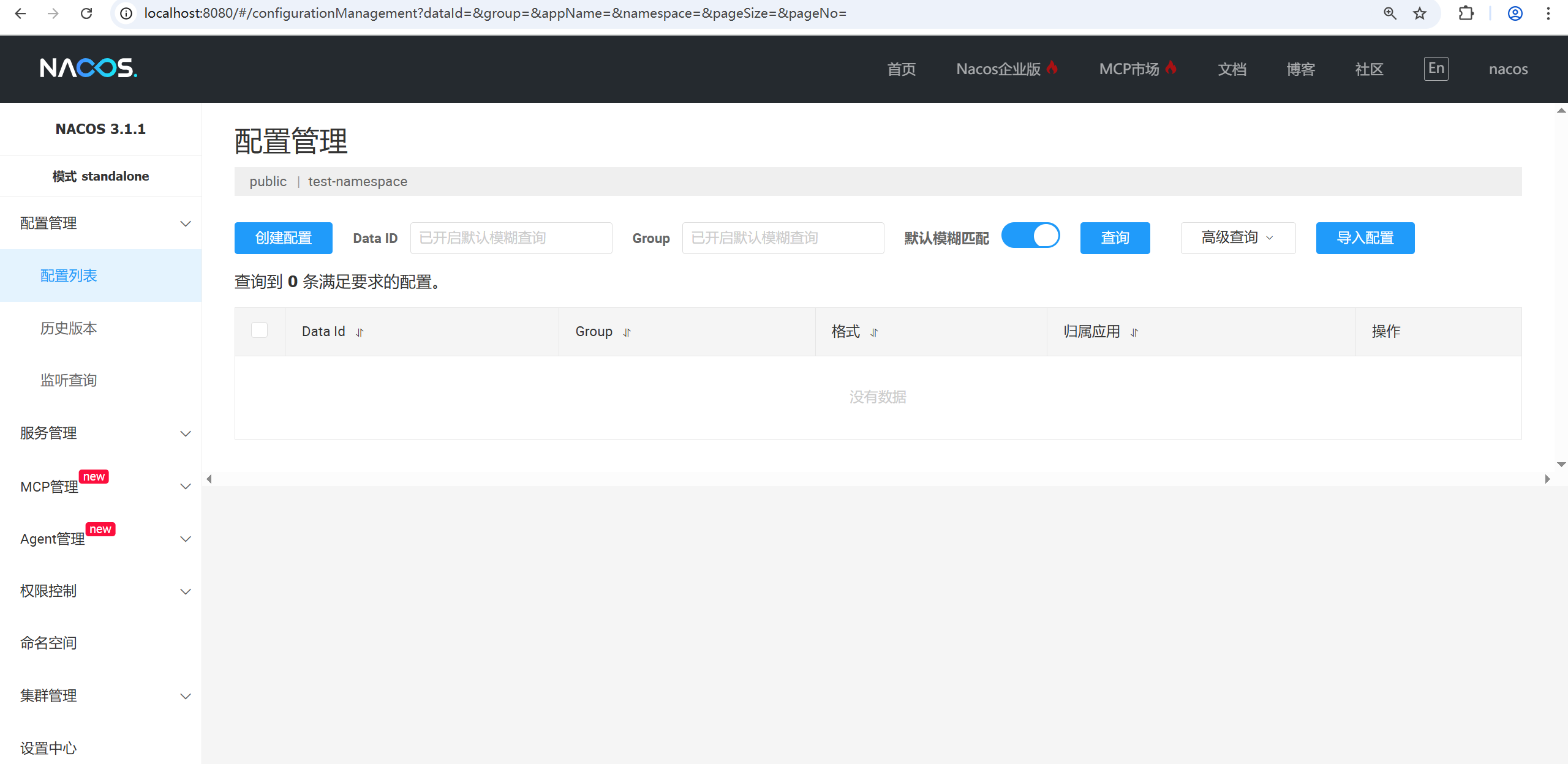Click the vertical scrollbar down arrow
The height and width of the screenshot is (764, 1568).
pyautogui.click(x=1561, y=465)
